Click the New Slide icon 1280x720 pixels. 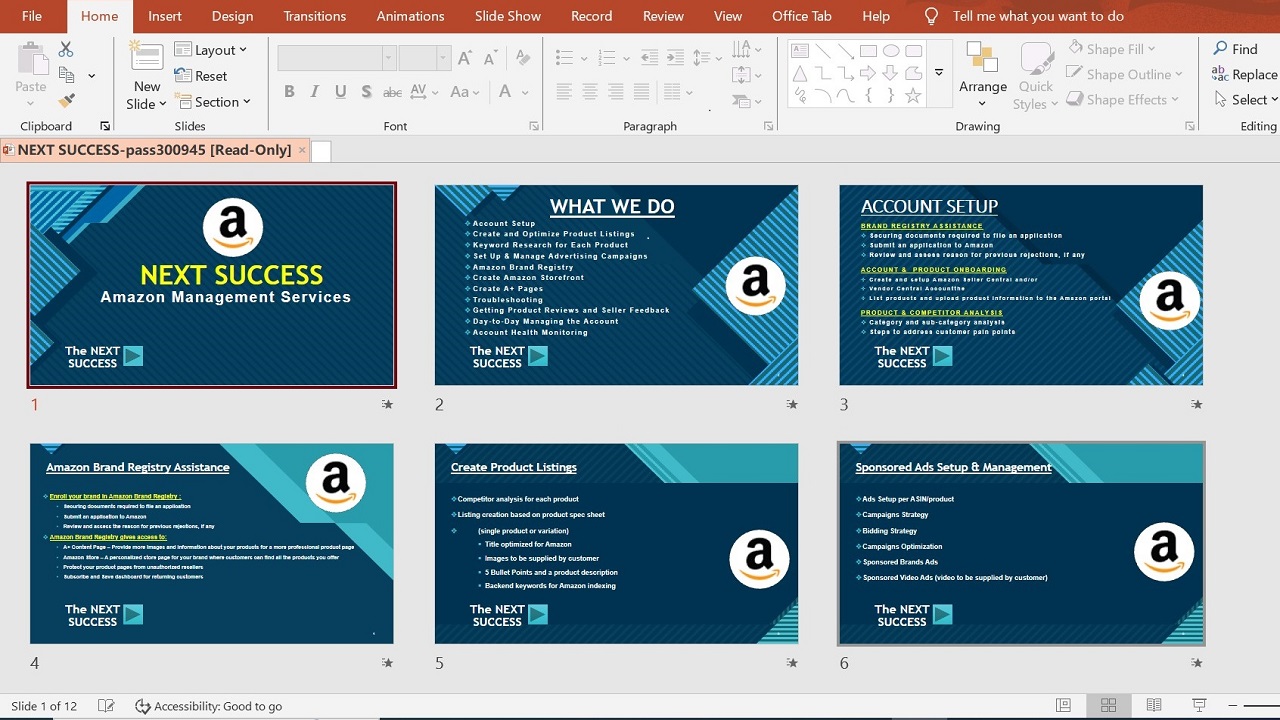(146, 58)
